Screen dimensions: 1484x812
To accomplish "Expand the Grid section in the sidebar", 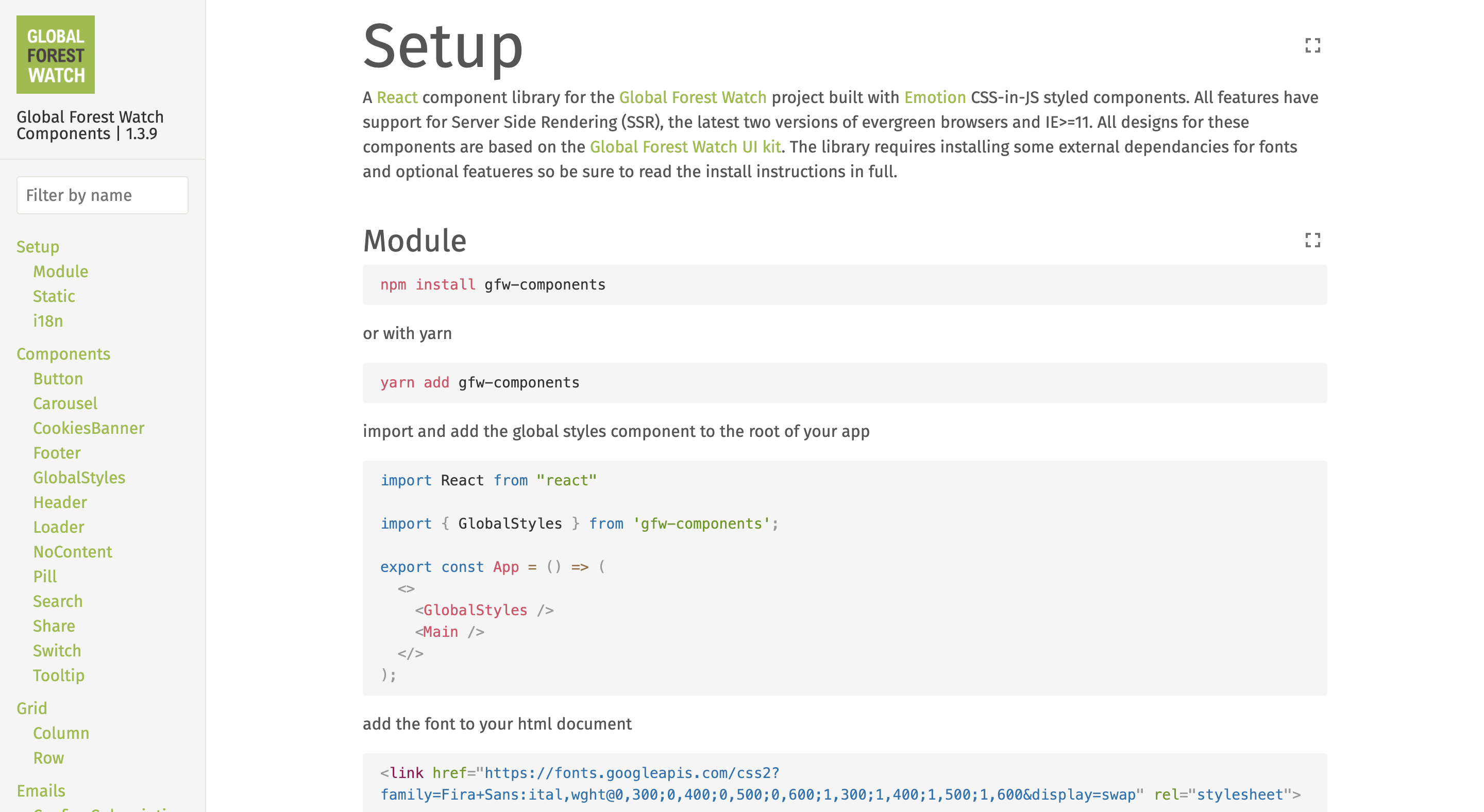I will (x=32, y=708).
